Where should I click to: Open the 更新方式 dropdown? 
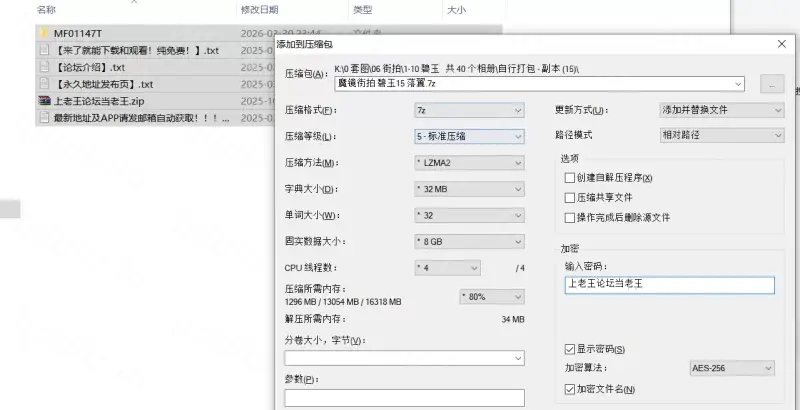(x=722, y=110)
